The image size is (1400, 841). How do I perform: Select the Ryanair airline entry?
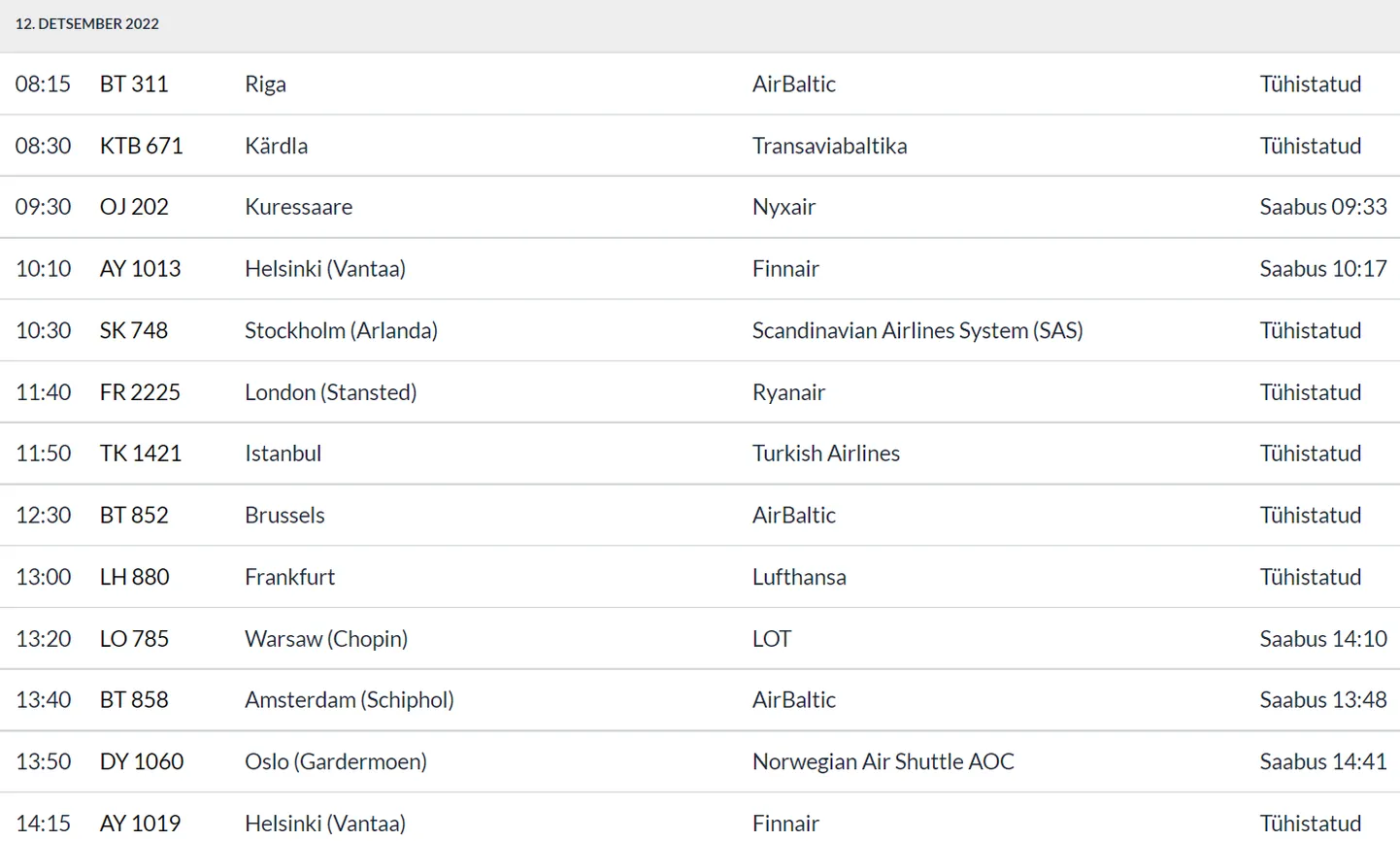pyautogui.click(x=788, y=392)
